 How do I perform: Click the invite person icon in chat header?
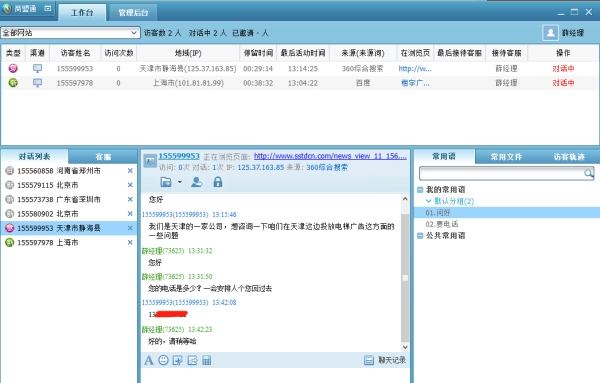(196, 182)
